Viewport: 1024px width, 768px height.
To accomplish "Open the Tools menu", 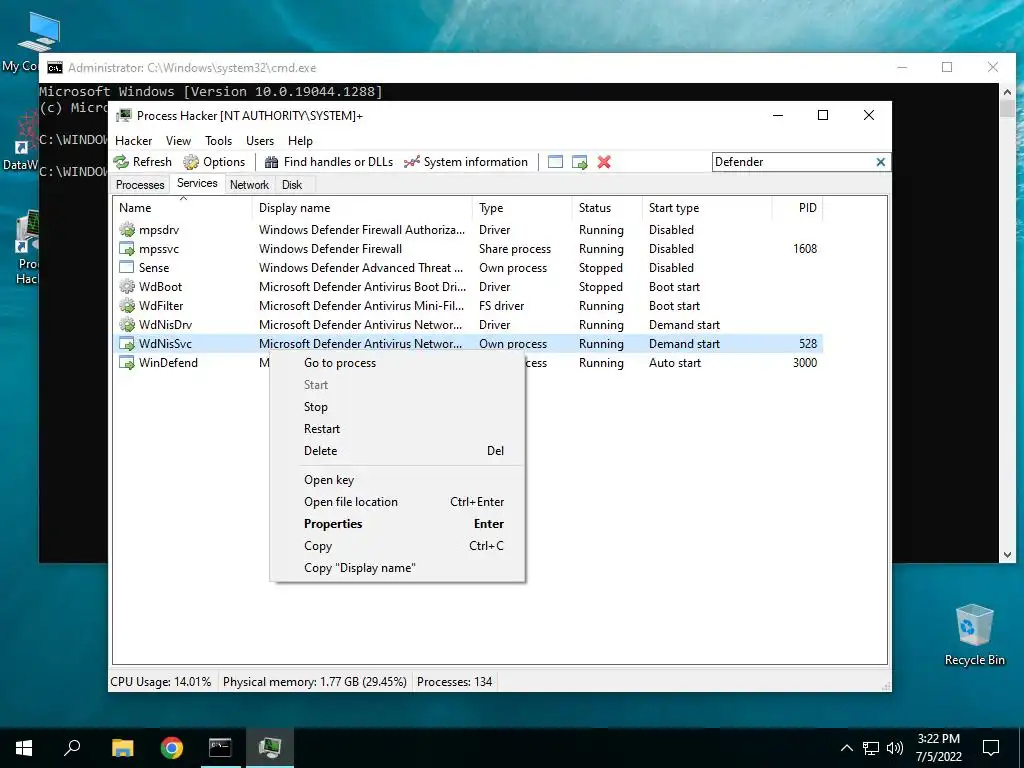I will [x=218, y=141].
